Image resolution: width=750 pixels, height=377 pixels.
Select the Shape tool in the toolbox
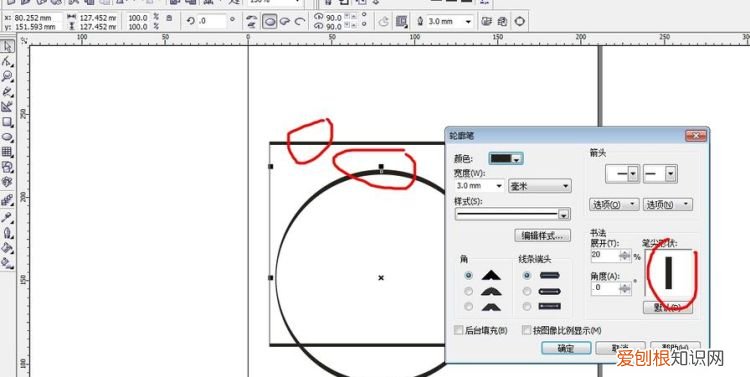click(x=7, y=62)
